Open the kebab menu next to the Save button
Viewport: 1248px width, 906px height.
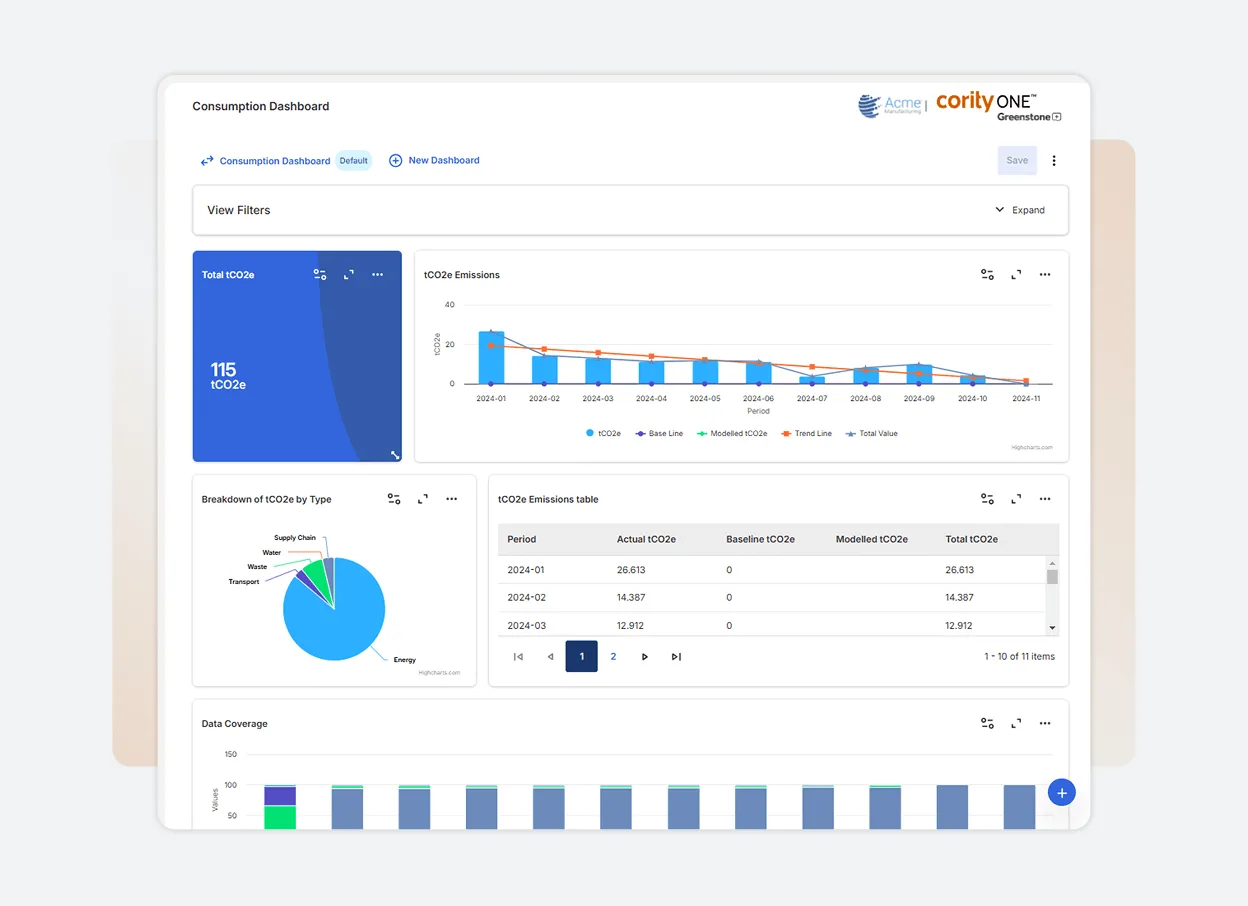point(1054,160)
